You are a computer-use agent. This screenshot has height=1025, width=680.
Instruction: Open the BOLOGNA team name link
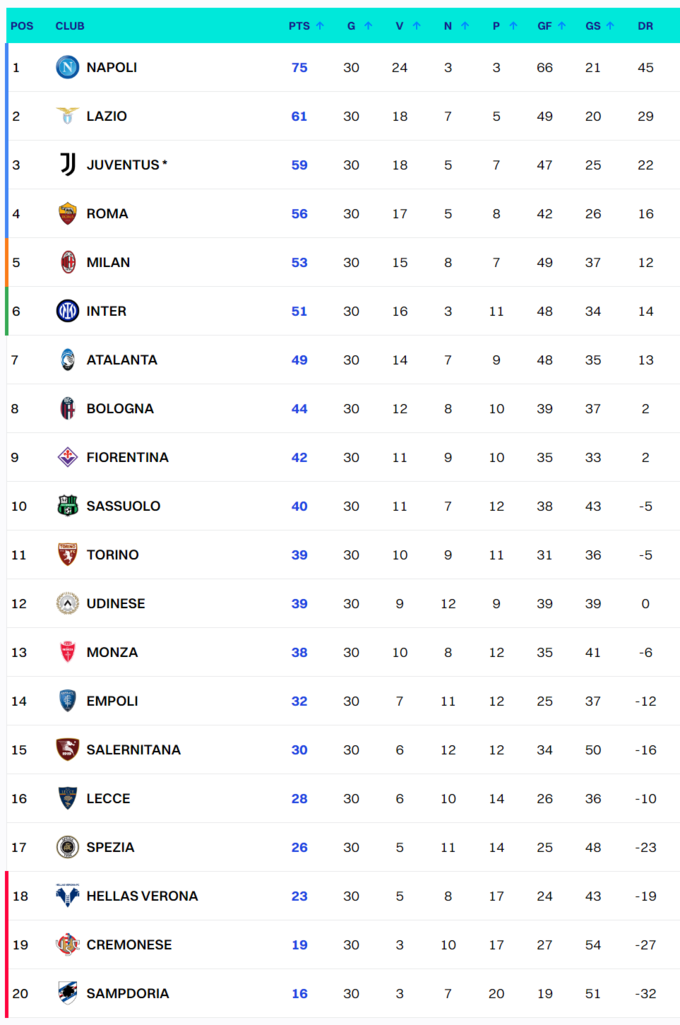120,408
